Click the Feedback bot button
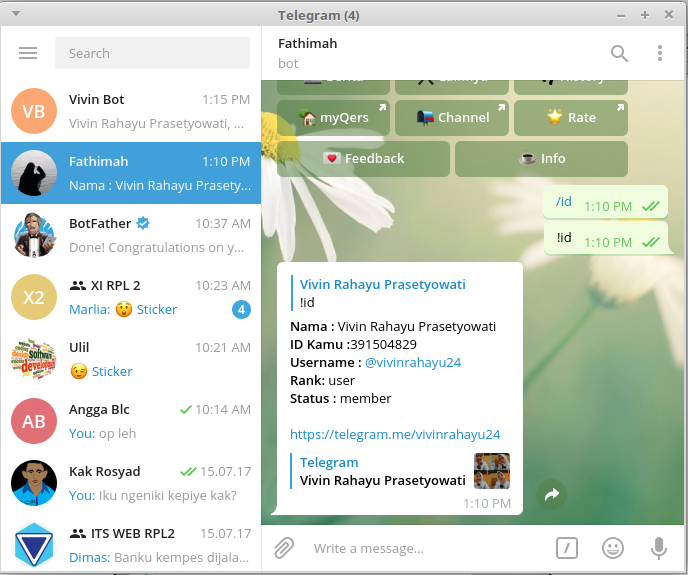The height and width of the screenshot is (575, 688). tap(363, 158)
